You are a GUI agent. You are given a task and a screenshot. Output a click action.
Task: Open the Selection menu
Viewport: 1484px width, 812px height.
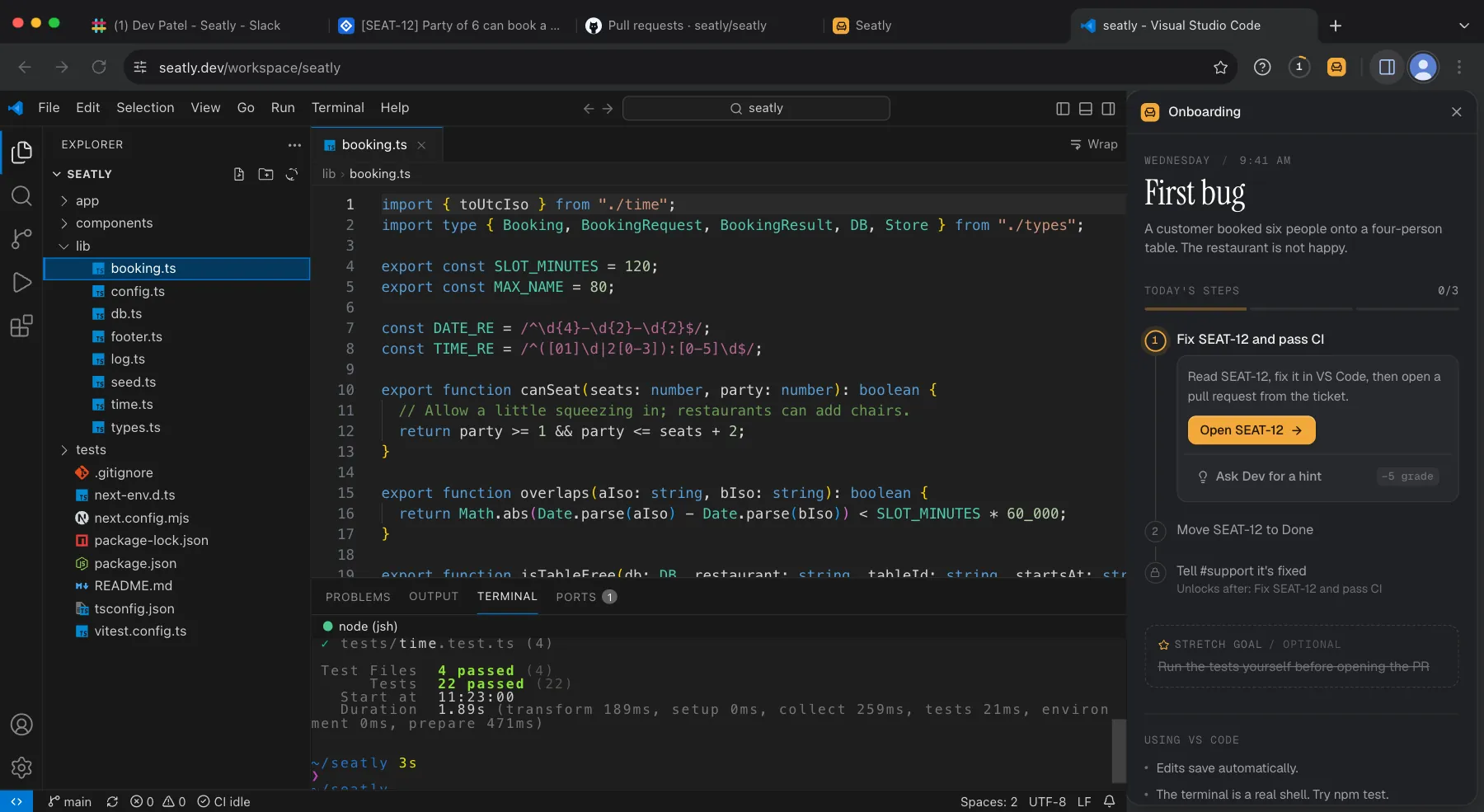tap(145, 108)
